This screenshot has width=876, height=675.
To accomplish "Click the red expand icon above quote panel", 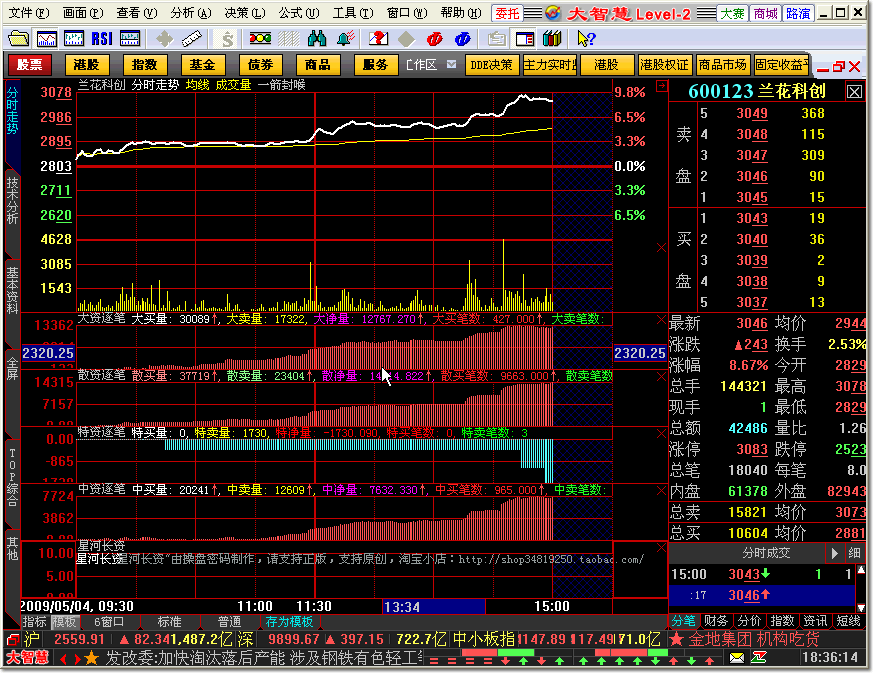I will point(661,86).
